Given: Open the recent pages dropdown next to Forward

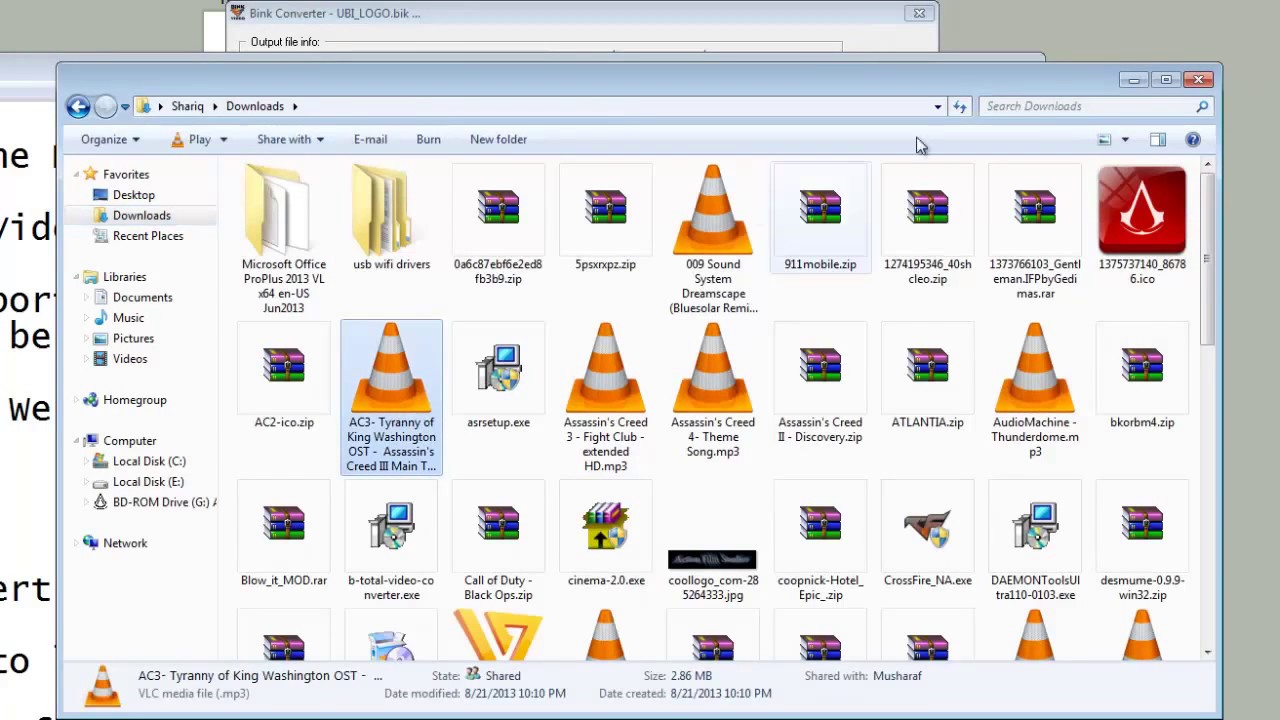Looking at the screenshot, I should [x=125, y=106].
